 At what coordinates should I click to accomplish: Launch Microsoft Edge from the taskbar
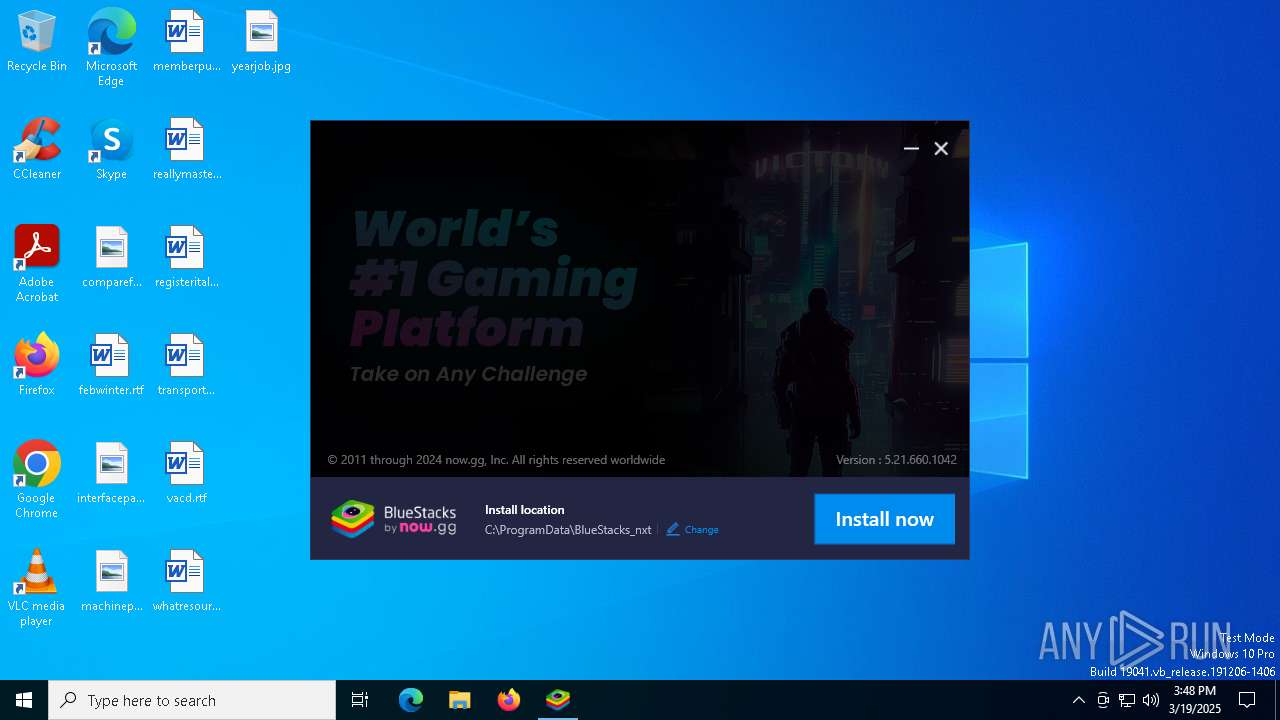(411, 700)
